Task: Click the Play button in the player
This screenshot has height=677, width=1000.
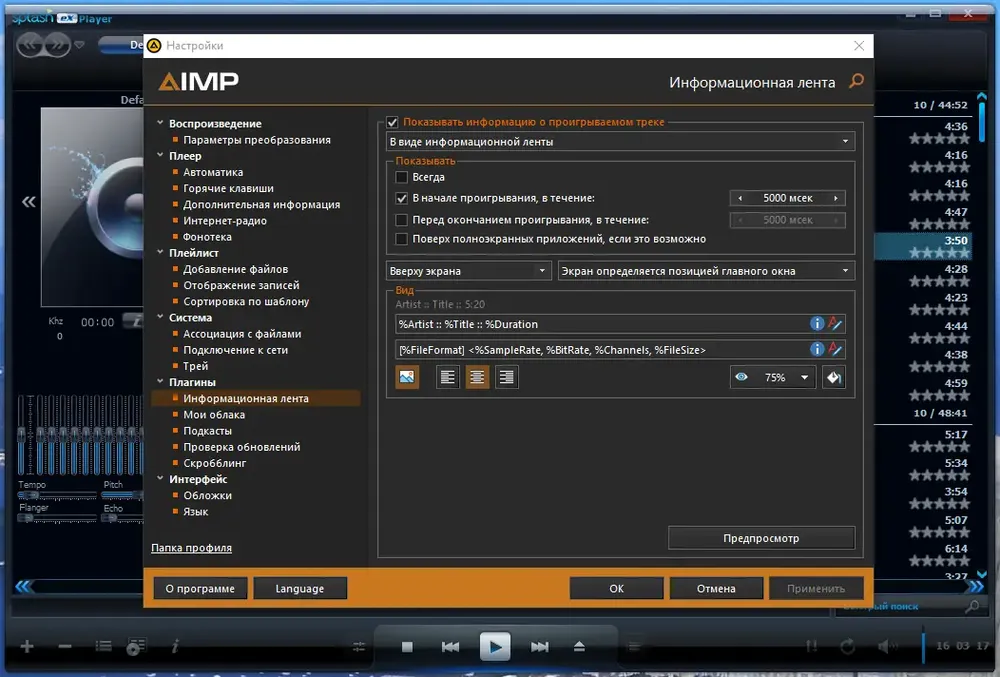Action: [x=495, y=646]
